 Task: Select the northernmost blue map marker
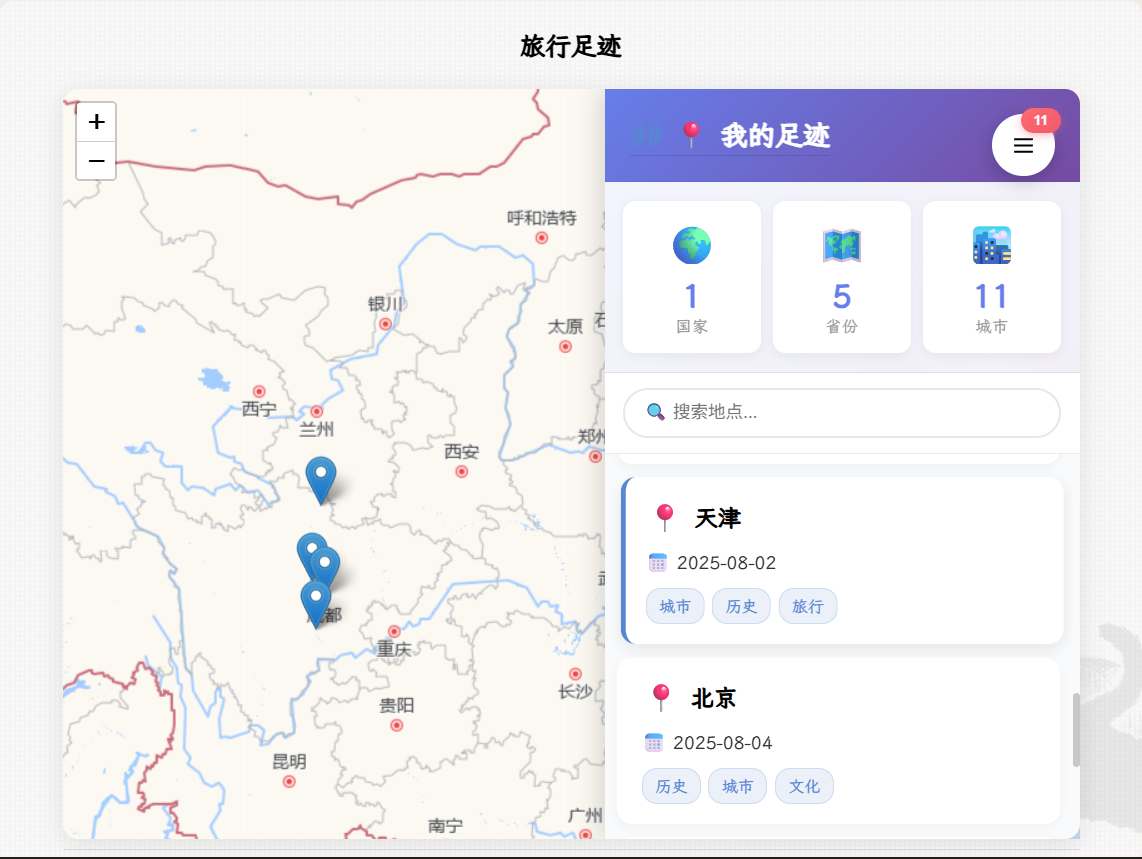(320, 481)
